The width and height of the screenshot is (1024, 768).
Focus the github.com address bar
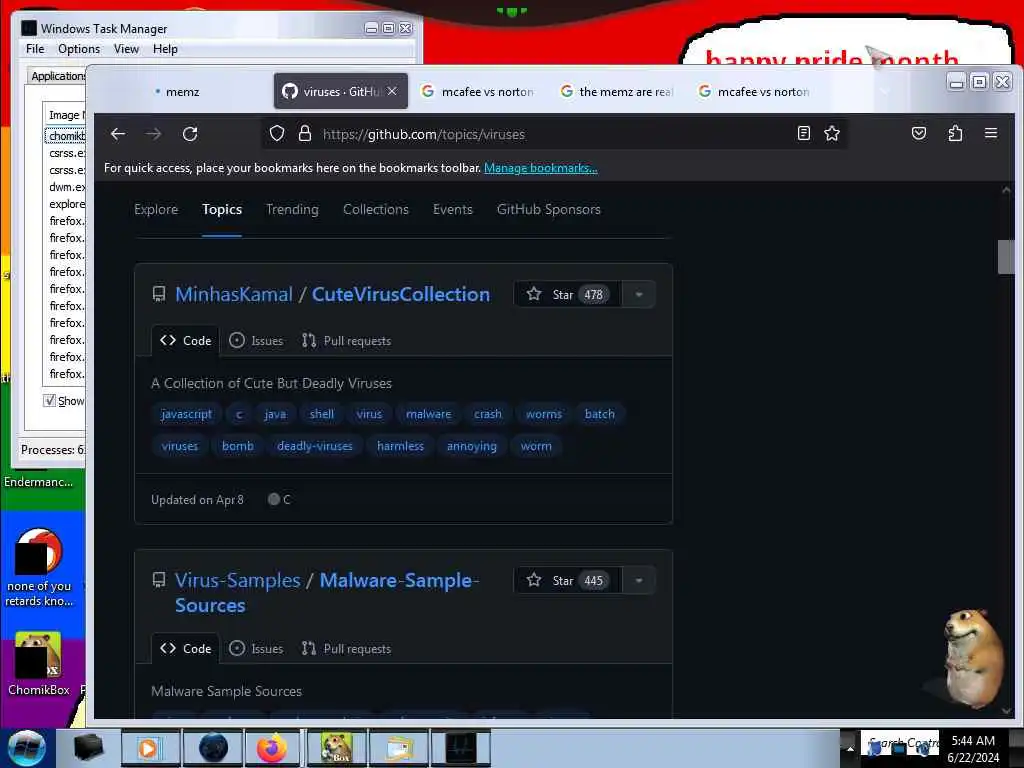point(555,134)
